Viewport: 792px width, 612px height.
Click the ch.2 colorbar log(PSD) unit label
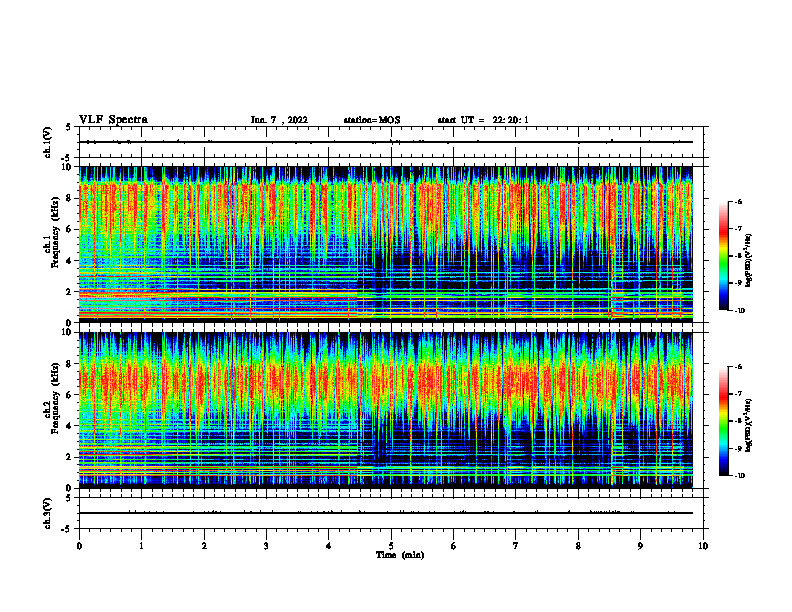[x=749, y=425]
